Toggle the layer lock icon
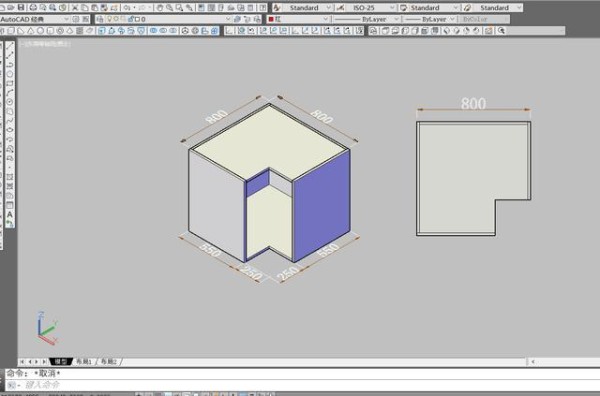 [x=131, y=19]
